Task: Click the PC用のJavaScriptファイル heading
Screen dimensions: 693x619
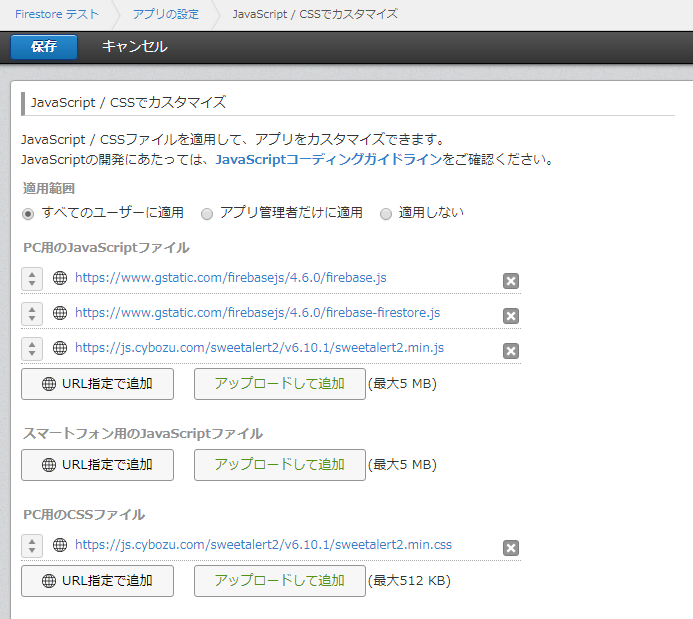Action: 106,247
